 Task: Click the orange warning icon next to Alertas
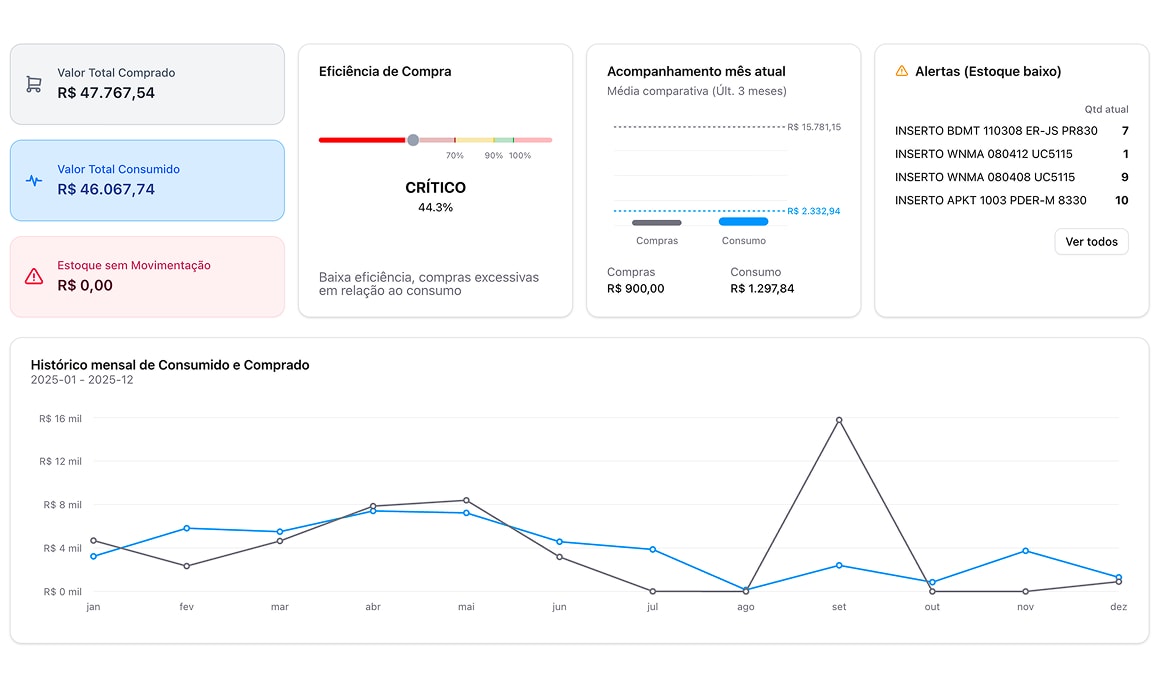pos(902,71)
